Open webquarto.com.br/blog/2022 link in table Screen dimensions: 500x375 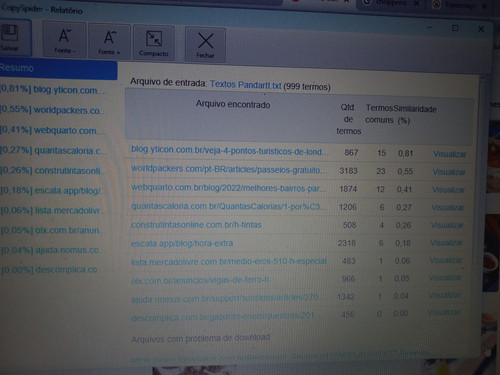pos(228,188)
